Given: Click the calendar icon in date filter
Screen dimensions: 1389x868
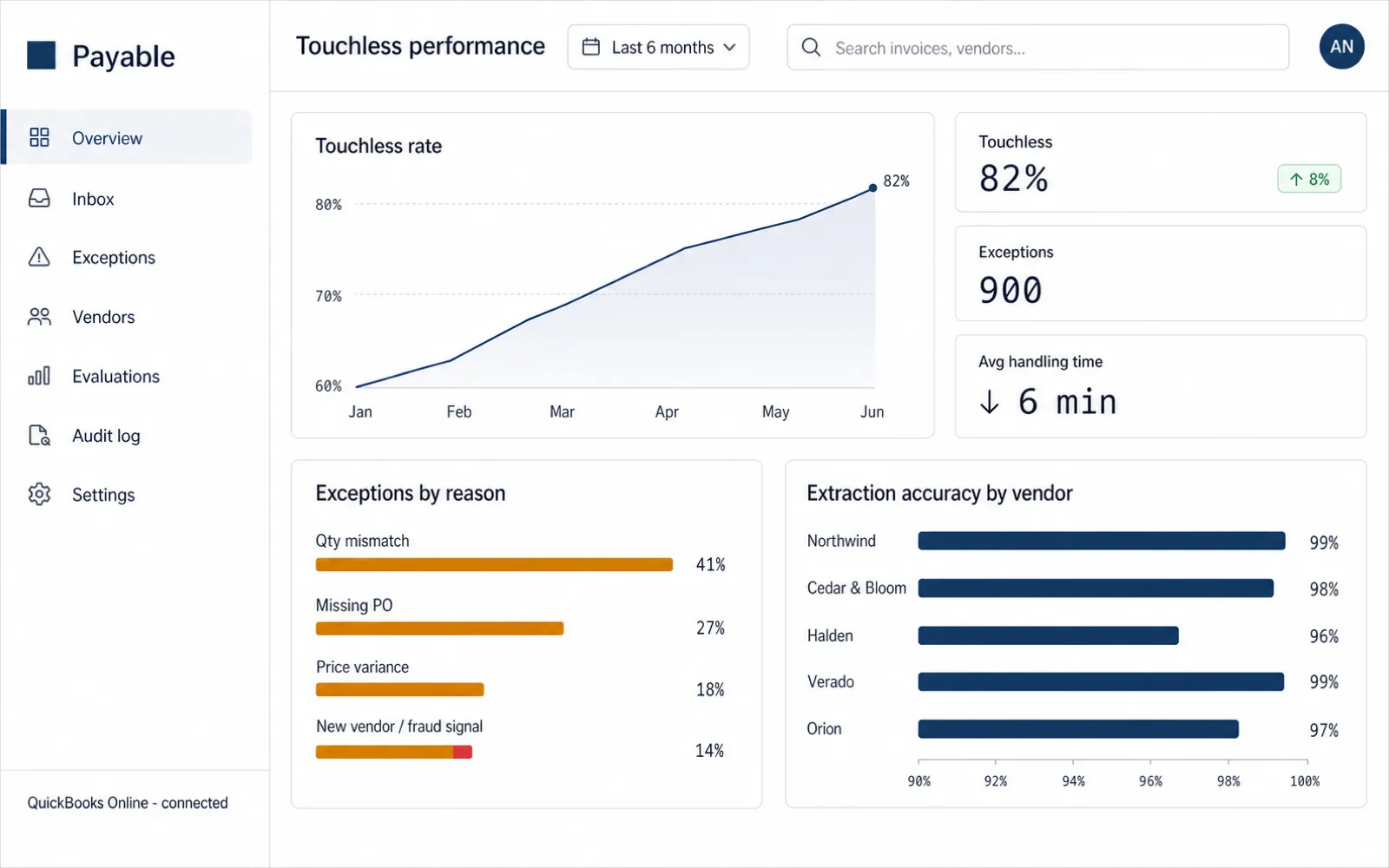Looking at the screenshot, I should tap(591, 47).
